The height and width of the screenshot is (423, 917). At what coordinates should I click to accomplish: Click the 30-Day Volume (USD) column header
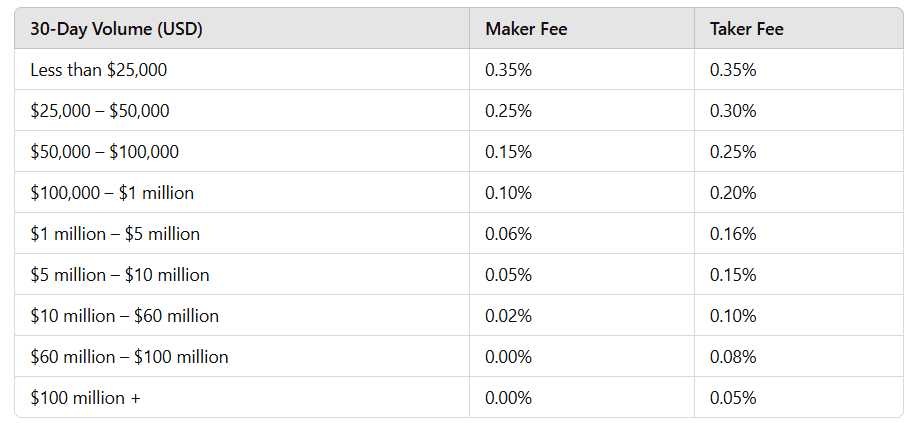[116, 29]
